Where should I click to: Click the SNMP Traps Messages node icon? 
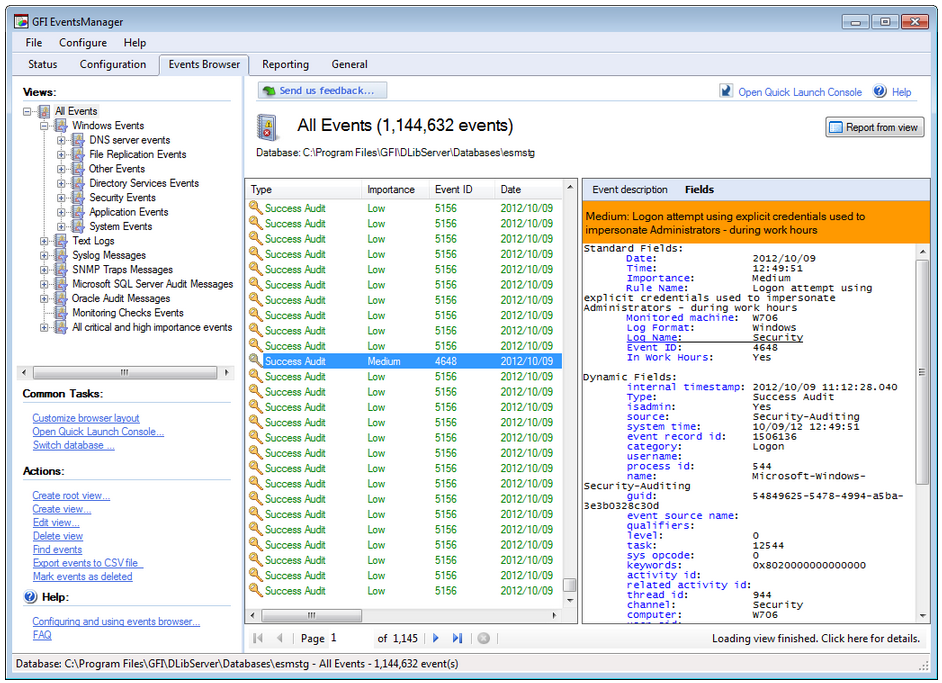click(61, 270)
